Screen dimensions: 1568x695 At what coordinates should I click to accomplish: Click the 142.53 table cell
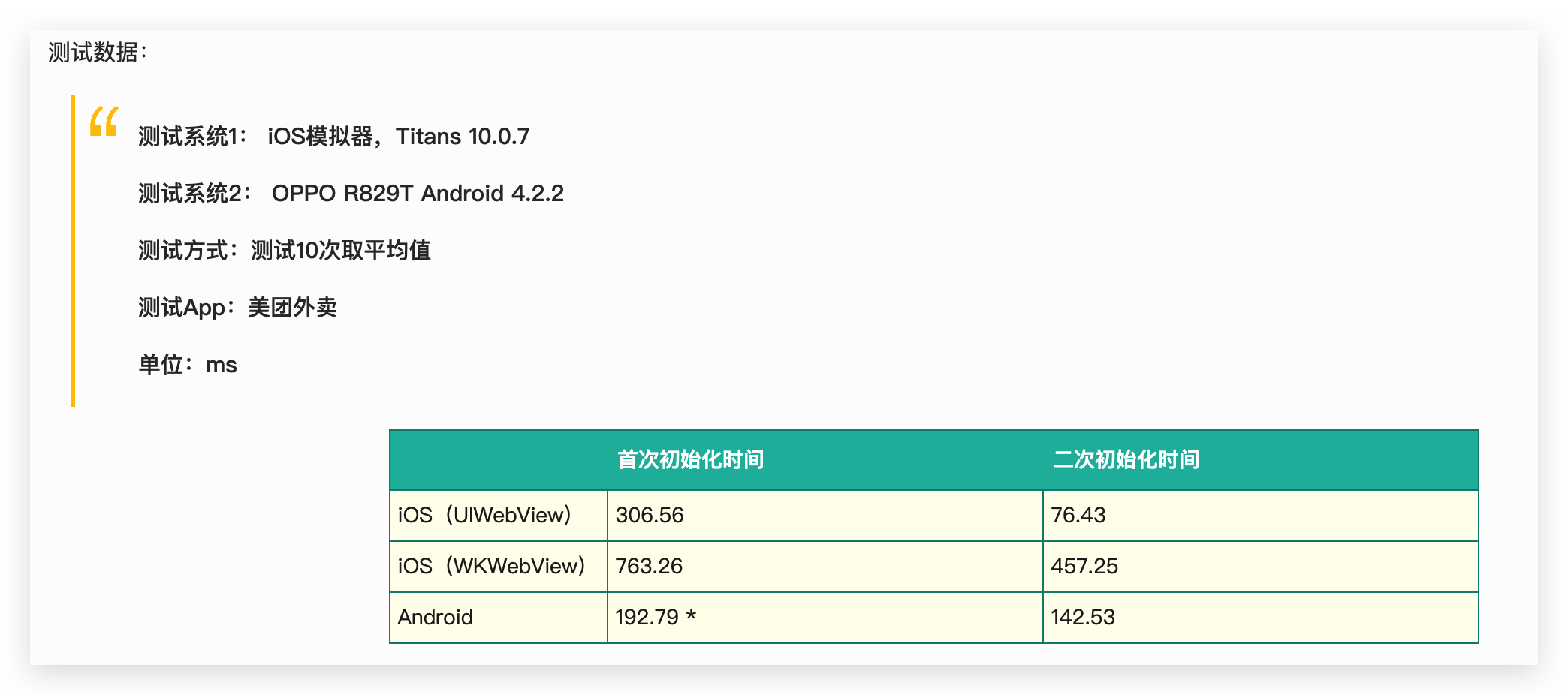coord(1260,618)
